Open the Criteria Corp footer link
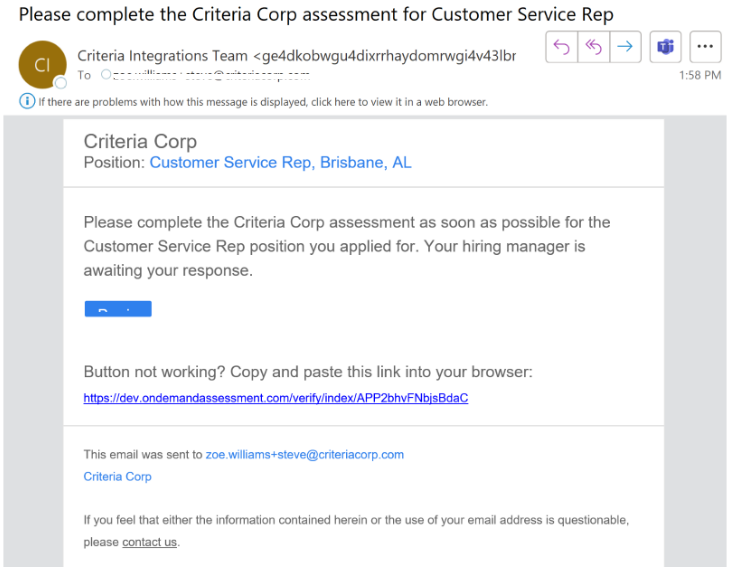Screen dimensions: 732x570 pos(118,477)
